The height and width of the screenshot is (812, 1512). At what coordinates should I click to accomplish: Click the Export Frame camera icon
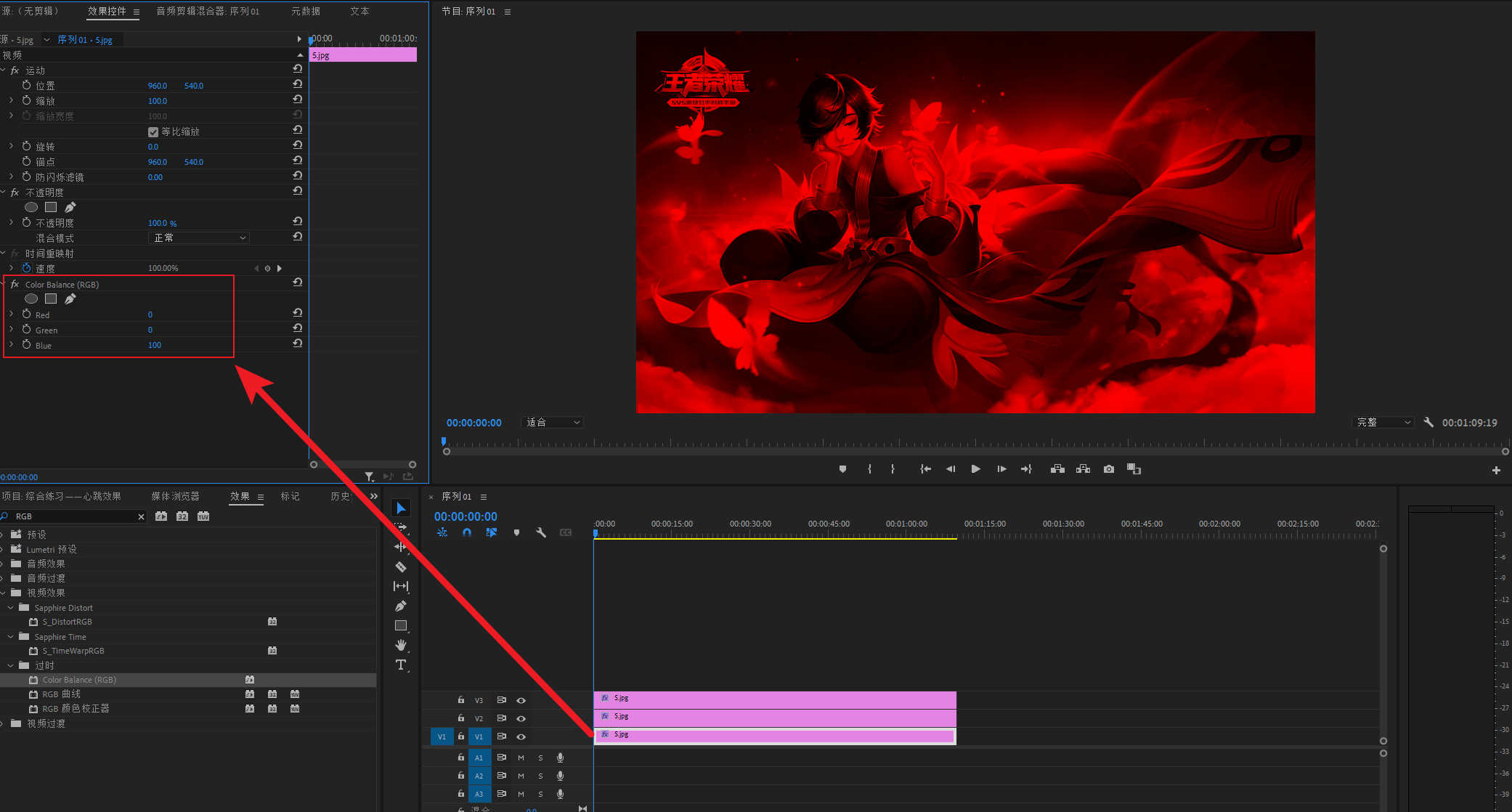pyautogui.click(x=1108, y=469)
